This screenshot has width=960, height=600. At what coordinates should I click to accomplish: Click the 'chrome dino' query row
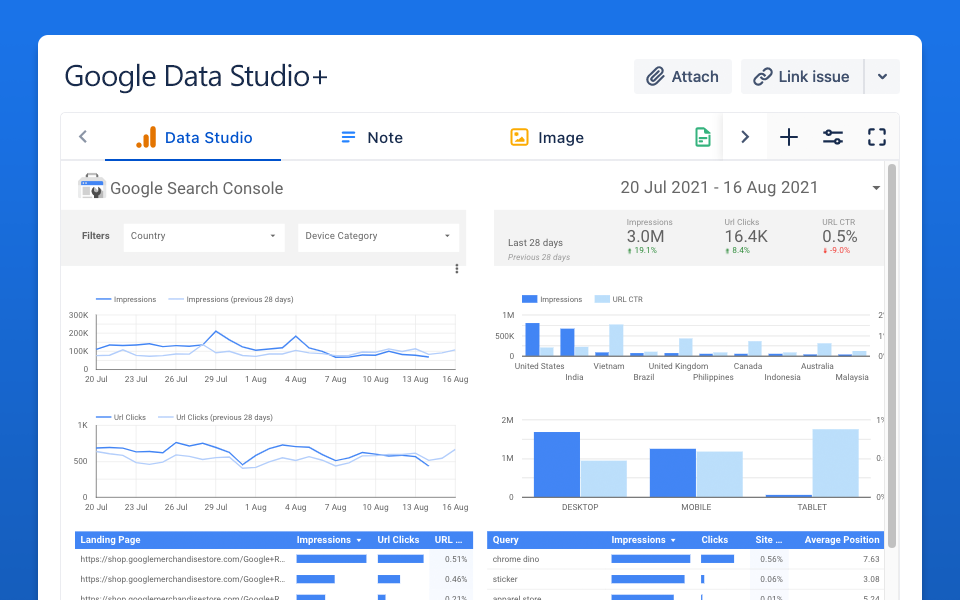pos(686,559)
